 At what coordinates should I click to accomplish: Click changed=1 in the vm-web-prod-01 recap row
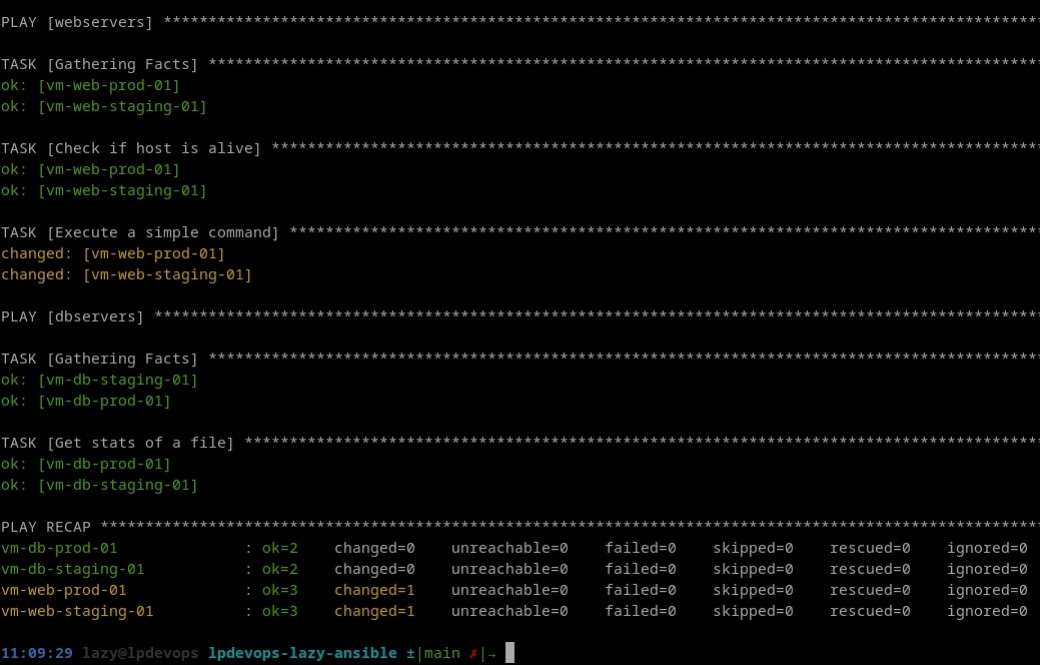tap(375, 590)
